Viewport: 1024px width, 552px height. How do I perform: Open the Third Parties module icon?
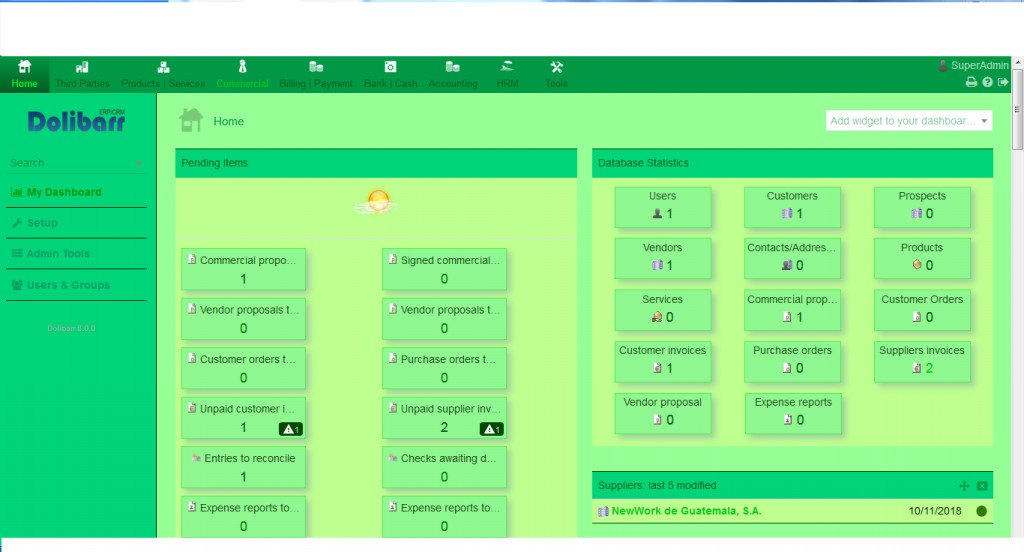point(82,67)
